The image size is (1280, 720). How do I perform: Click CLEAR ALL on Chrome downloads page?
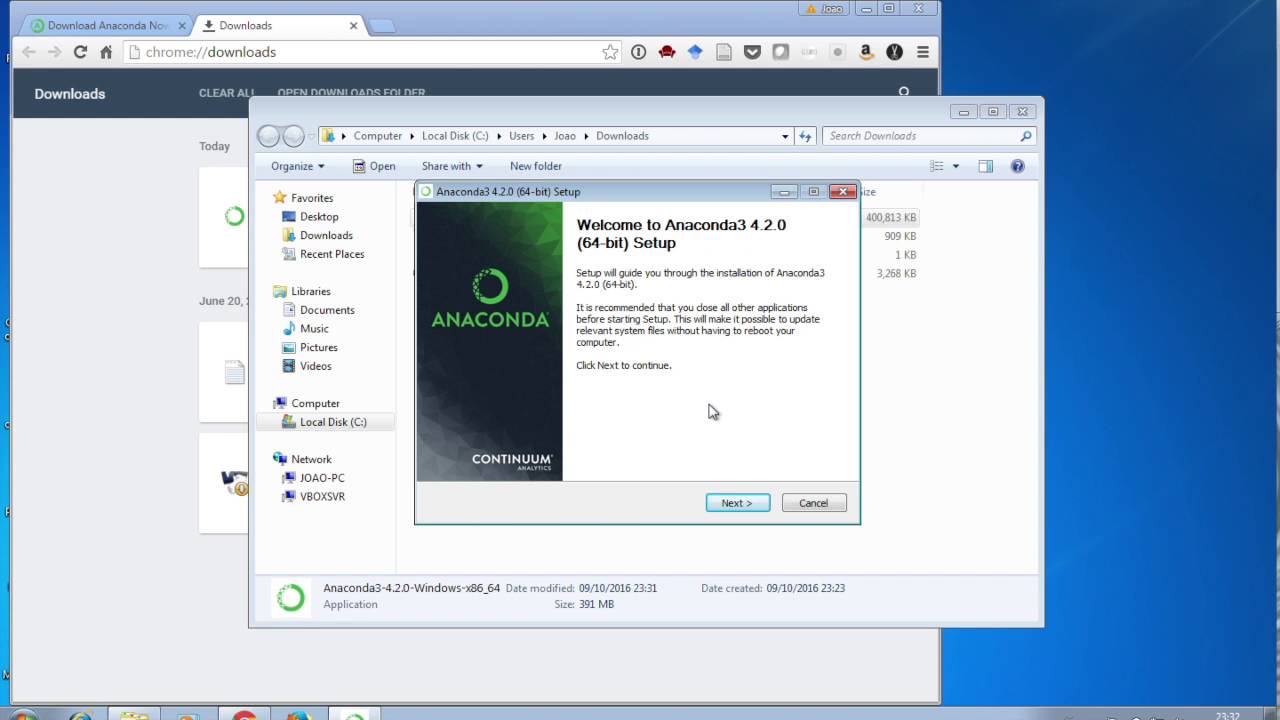[x=227, y=93]
